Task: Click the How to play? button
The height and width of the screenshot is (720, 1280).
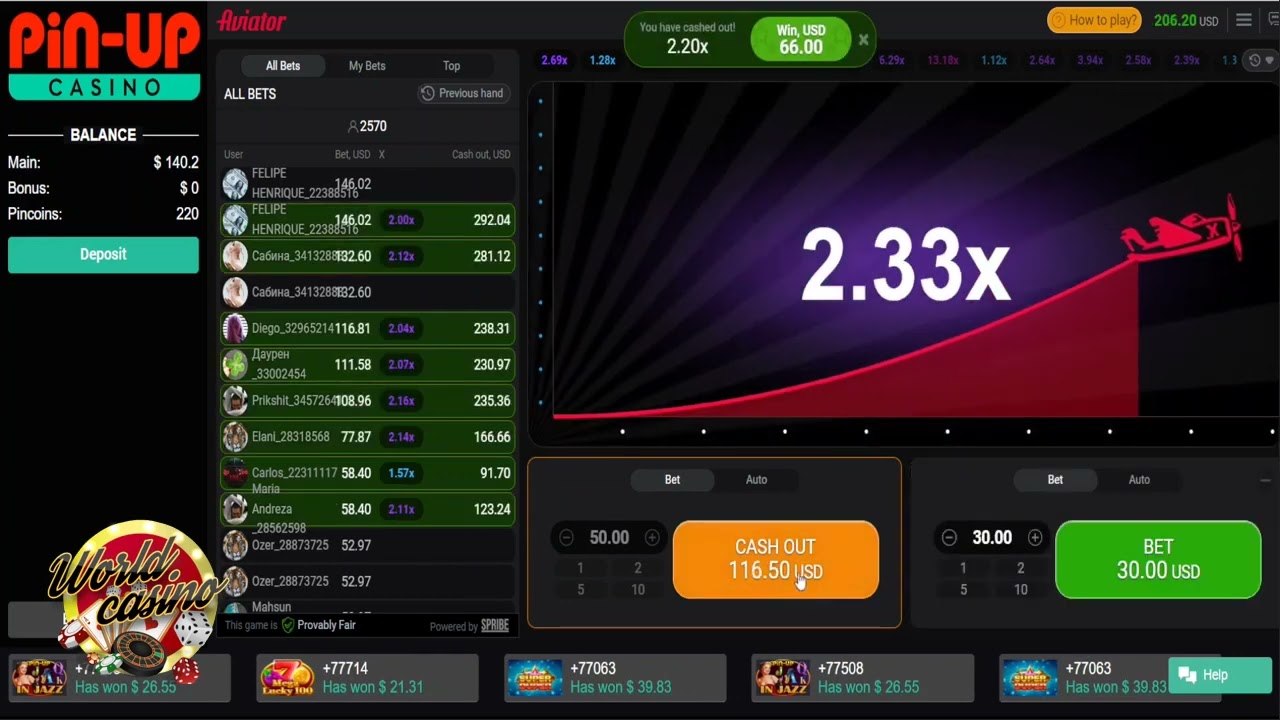Action: coord(1094,20)
